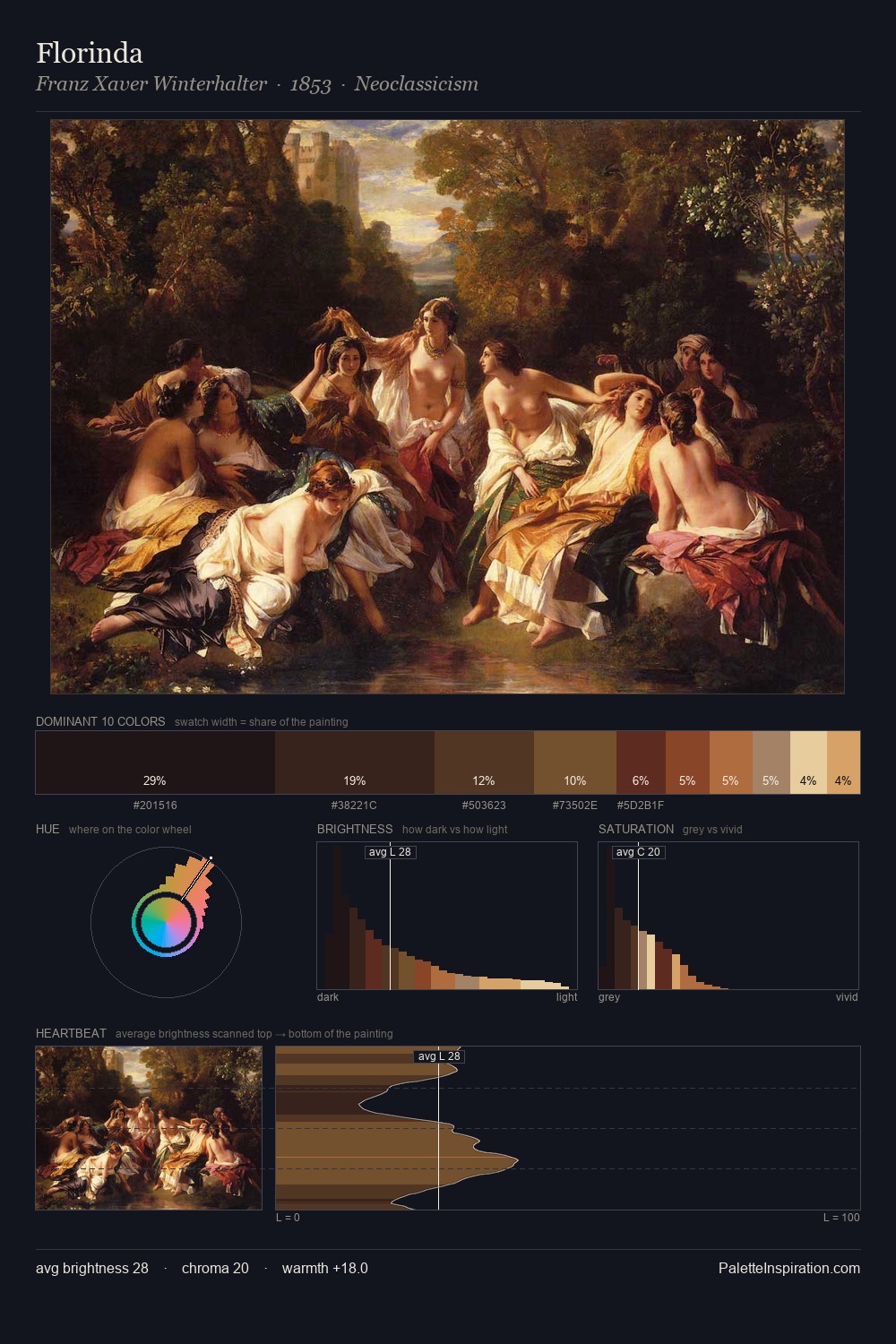Open the PaletteInspiration.com link
896x1344 pixels.
point(789,1268)
